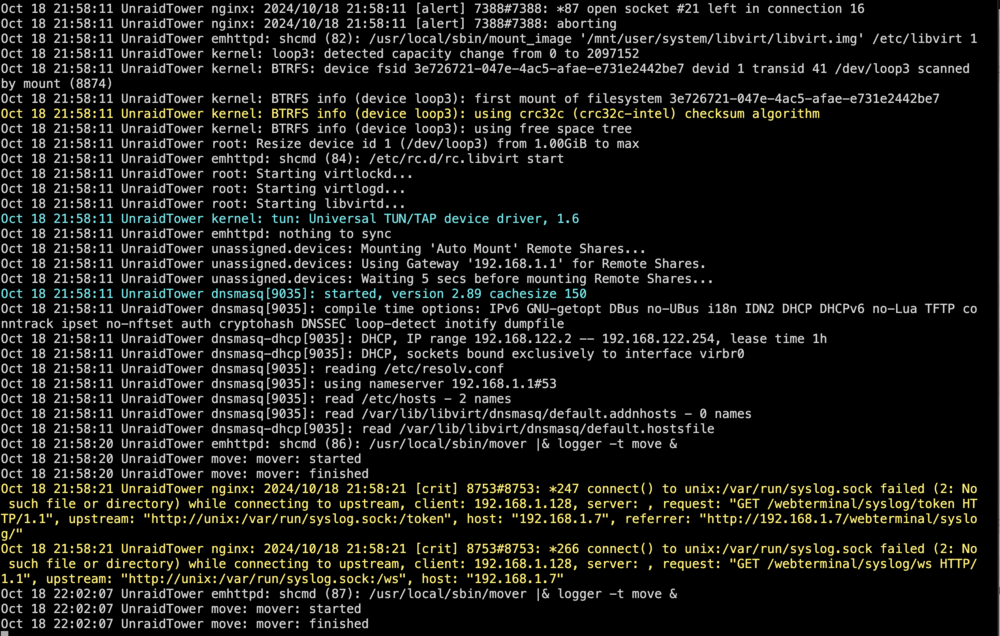Click the "Using Gateway '192.168.1.1'" line
Viewport: 1000px width, 636px height.
pyautogui.click(x=353, y=263)
